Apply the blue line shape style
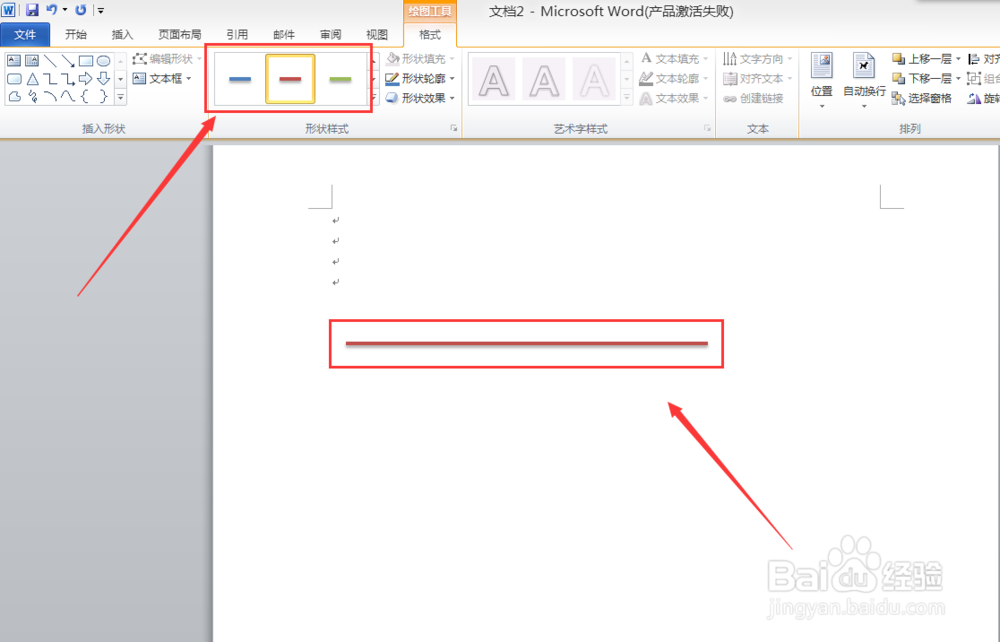The height and width of the screenshot is (642, 1000). (240, 79)
